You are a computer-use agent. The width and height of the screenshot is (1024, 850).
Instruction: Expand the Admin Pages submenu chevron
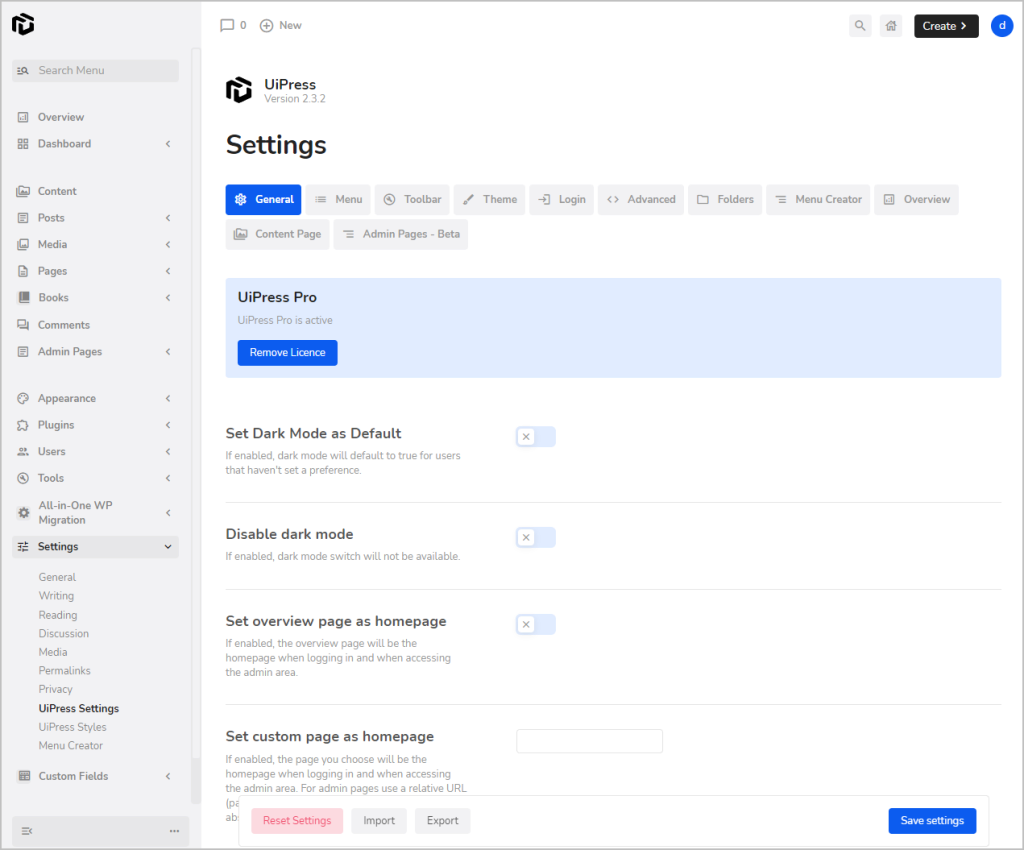click(x=168, y=352)
